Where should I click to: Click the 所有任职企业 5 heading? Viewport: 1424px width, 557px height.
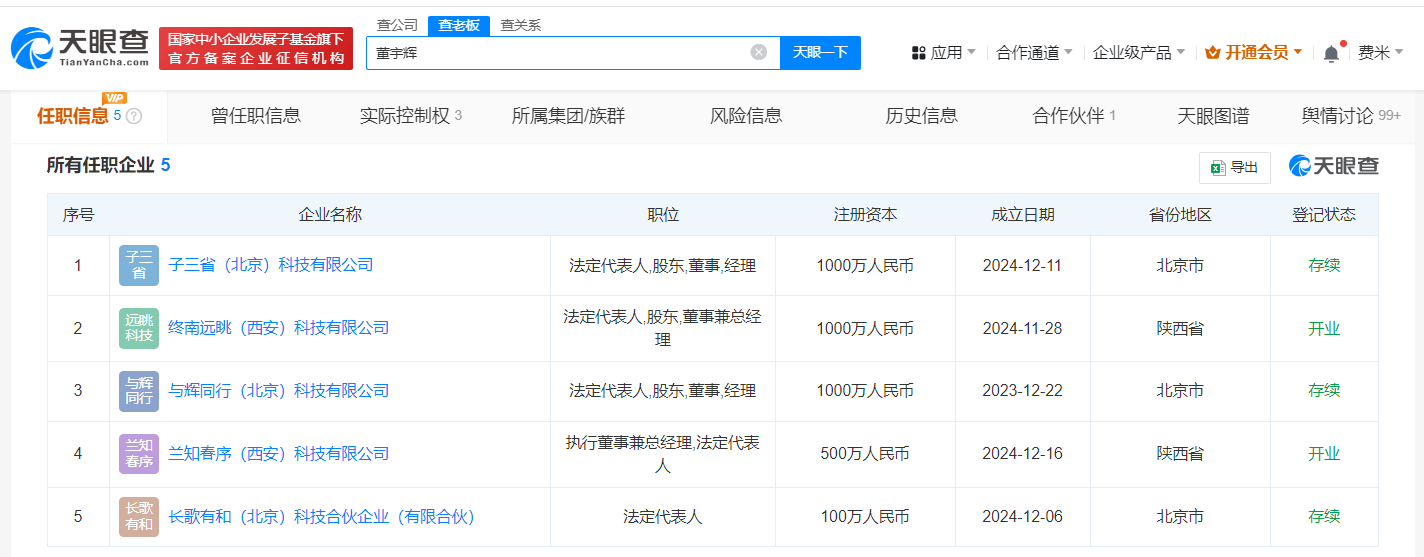tap(108, 165)
